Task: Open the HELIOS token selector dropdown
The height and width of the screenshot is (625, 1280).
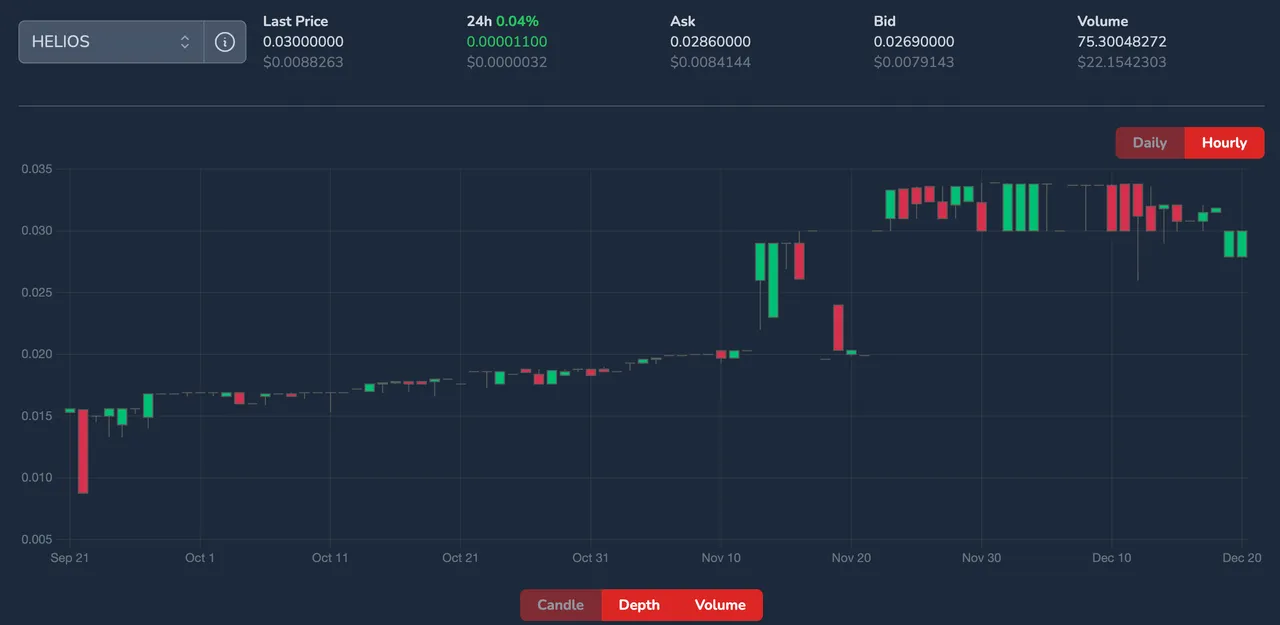Action: [111, 42]
